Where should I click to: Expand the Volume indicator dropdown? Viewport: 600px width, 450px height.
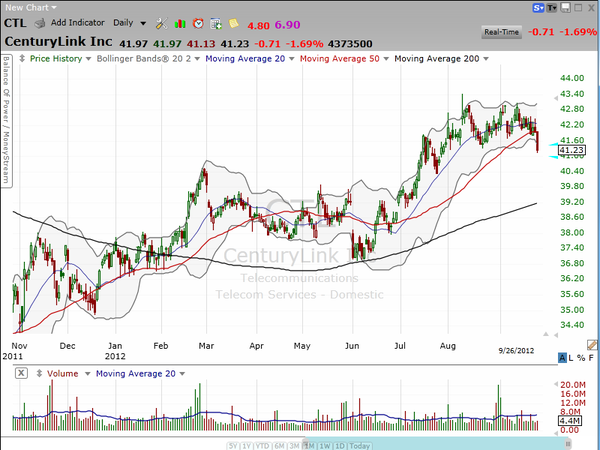pyautogui.click(x=88, y=374)
